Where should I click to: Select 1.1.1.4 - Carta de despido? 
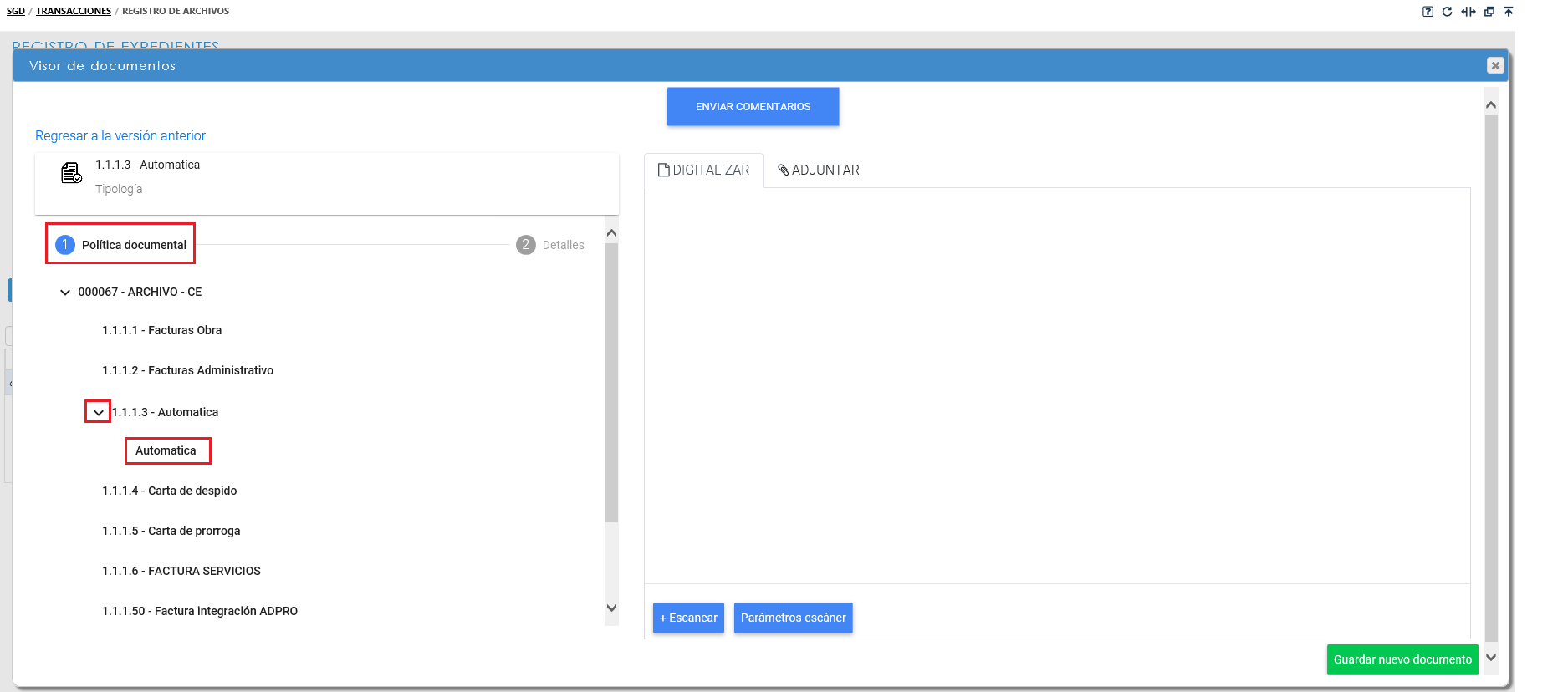point(170,491)
